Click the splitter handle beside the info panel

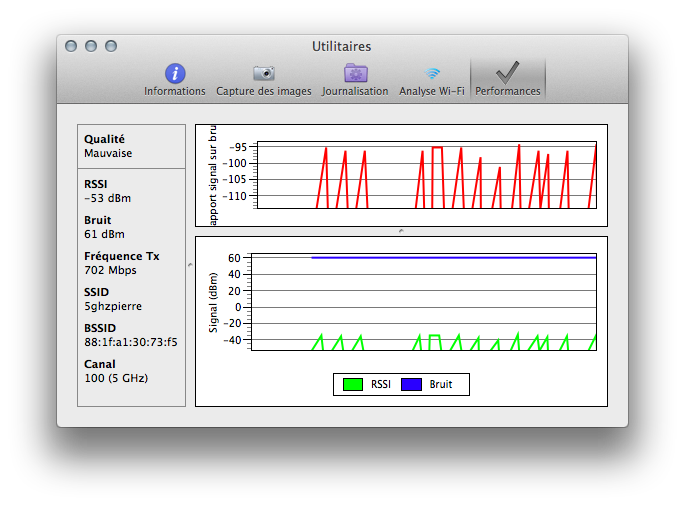click(x=190, y=265)
